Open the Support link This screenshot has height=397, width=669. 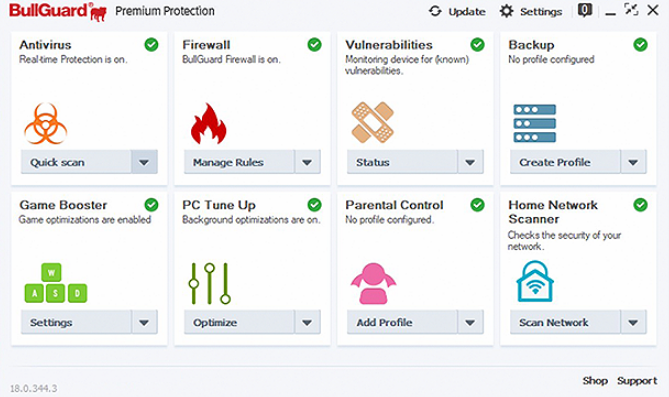637,381
